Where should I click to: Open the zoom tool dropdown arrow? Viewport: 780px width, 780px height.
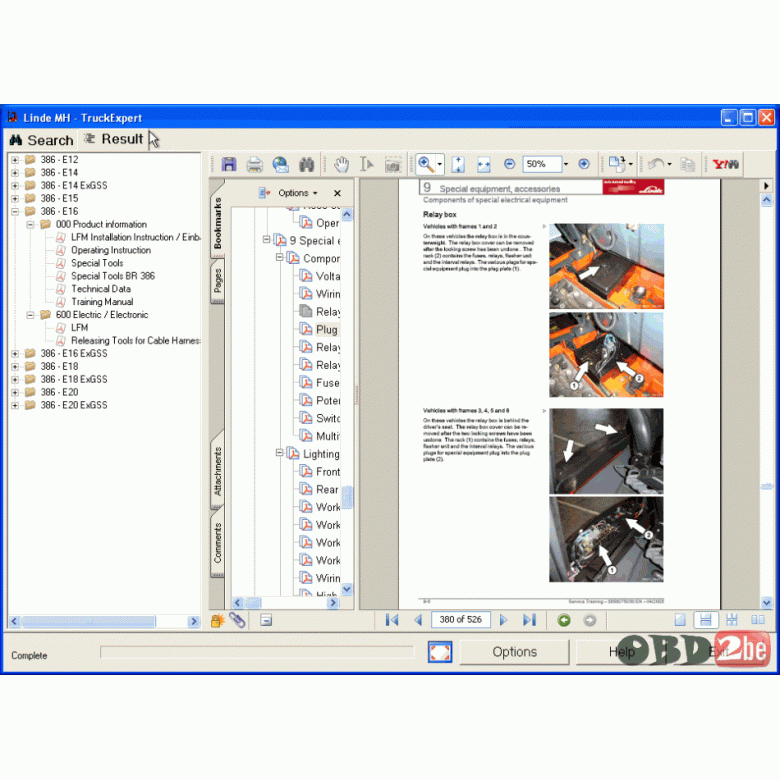click(x=440, y=164)
